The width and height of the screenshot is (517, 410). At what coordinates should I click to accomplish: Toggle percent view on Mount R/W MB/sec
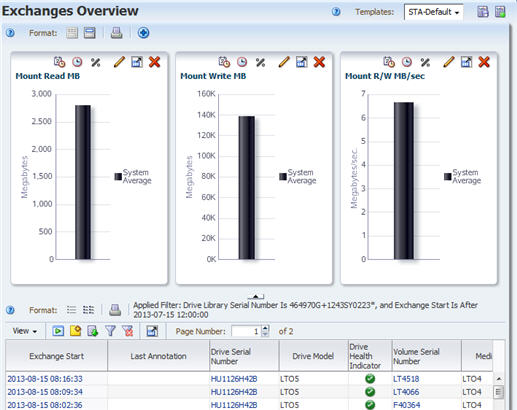(x=425, y=62)
